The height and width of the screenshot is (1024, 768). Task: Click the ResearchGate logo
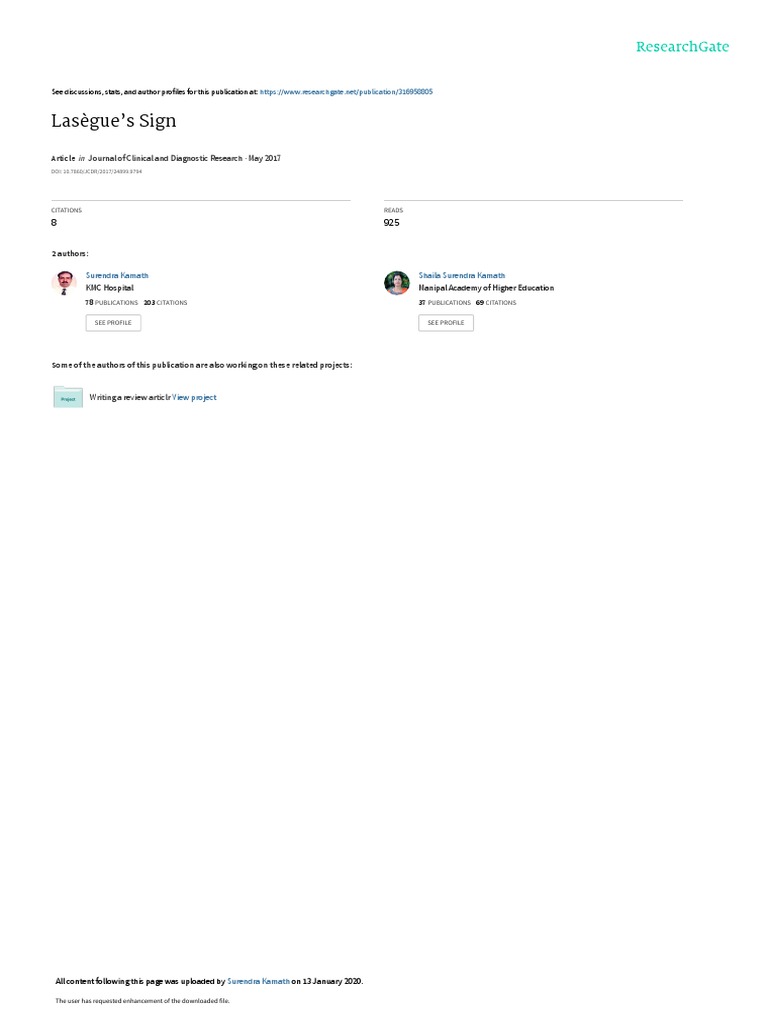point(682,47)
